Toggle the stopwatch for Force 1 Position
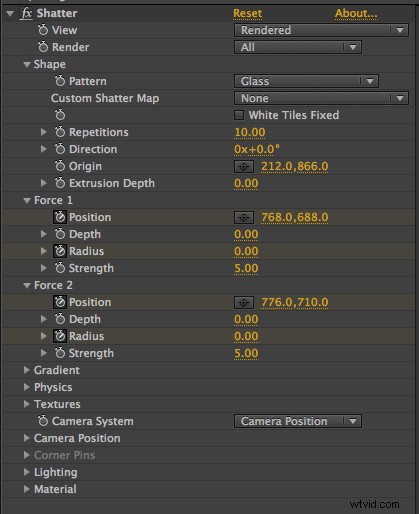Viewport: 419px width, 514px height. pos(60,217)
